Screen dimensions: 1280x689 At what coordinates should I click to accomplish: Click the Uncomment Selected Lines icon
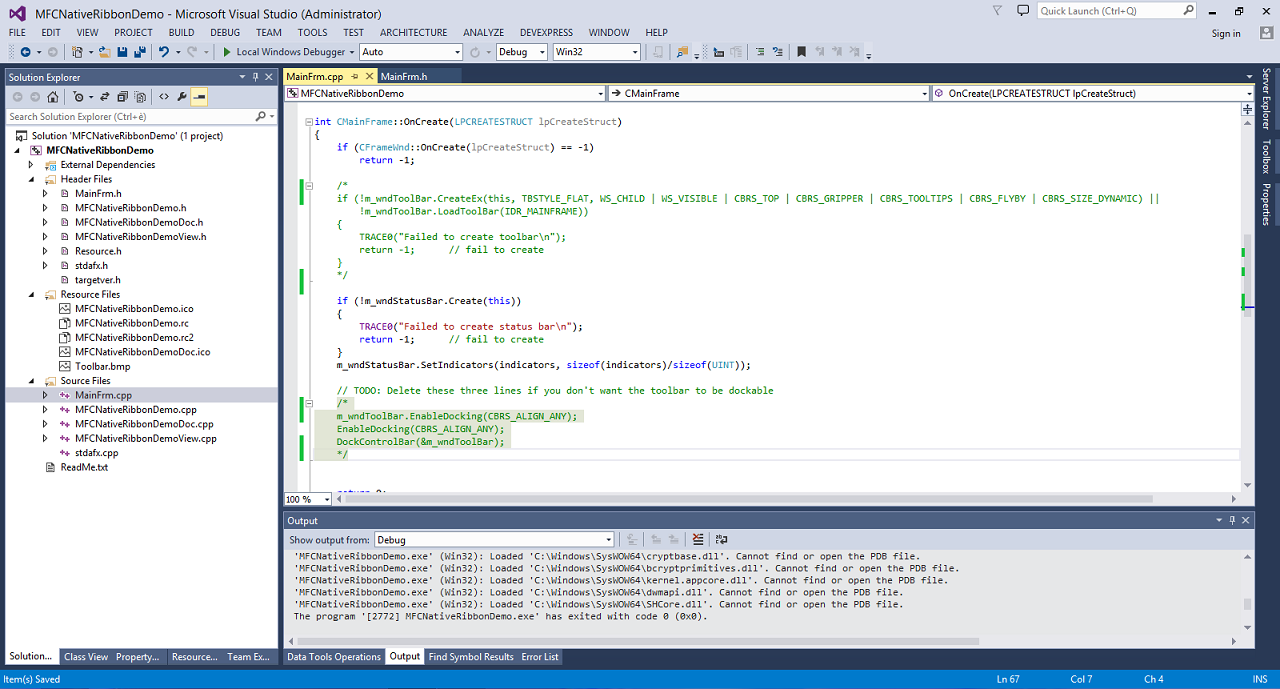[777, 52]
